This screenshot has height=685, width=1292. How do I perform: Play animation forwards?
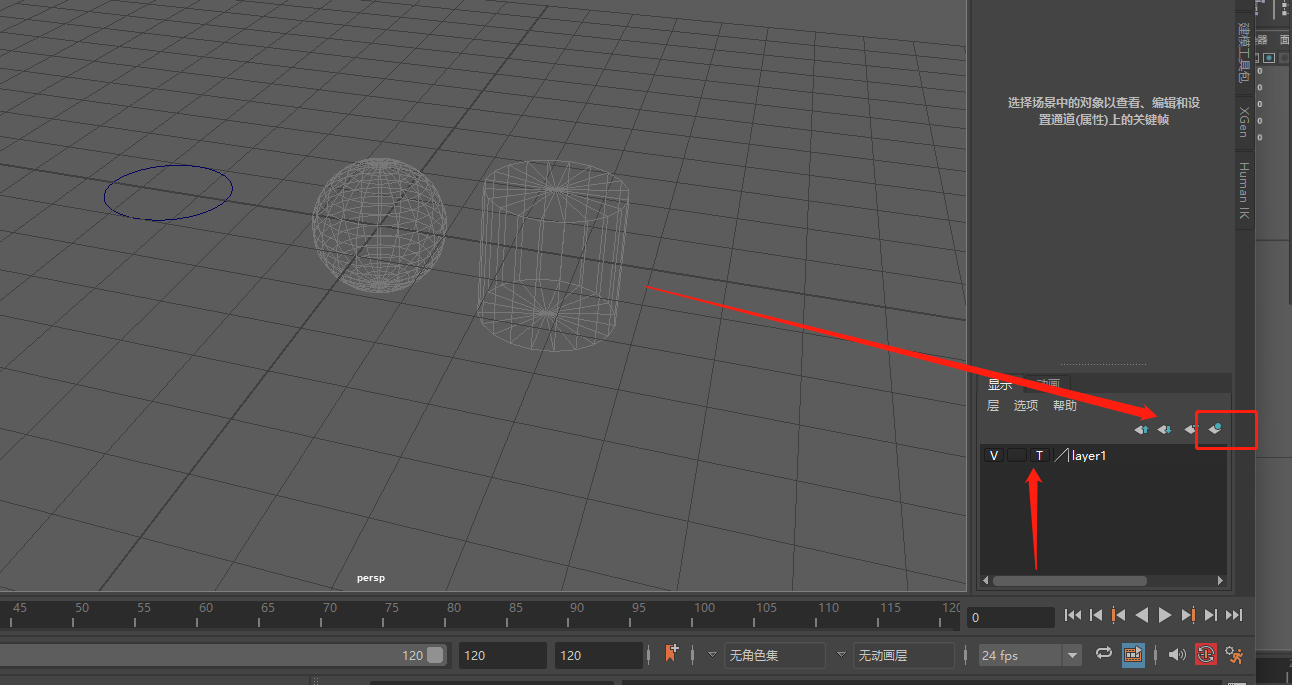tap(1165, 615)
